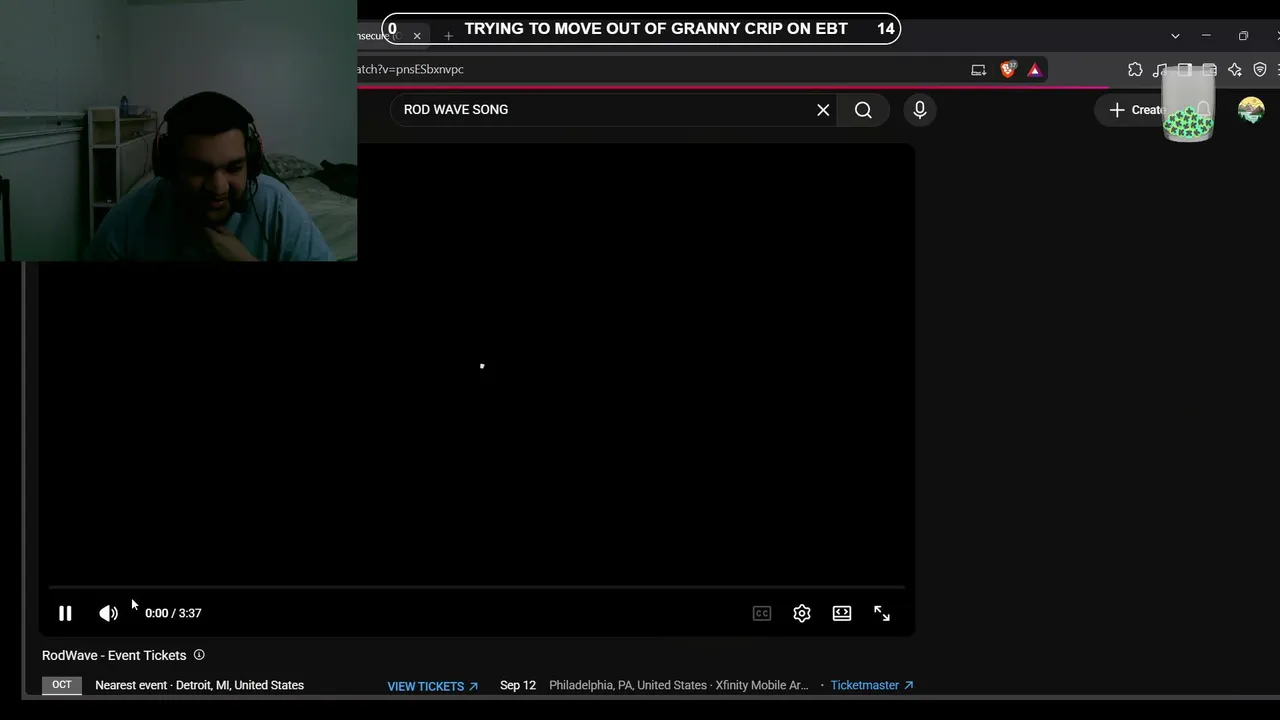Start voice search with microphone

coord(920,110)
